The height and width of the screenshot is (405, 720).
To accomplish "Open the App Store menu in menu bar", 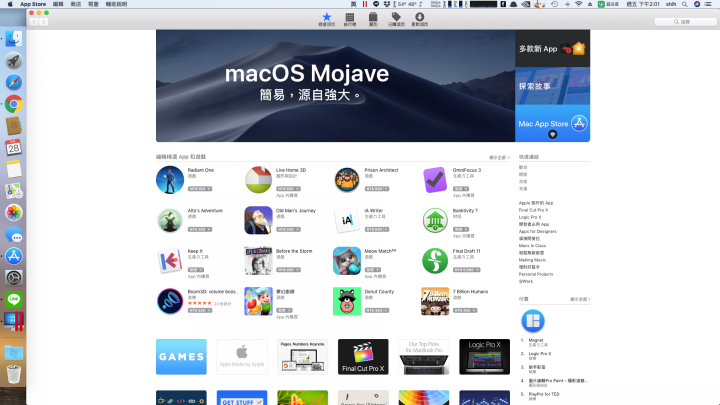I will [x=33, y=4].
